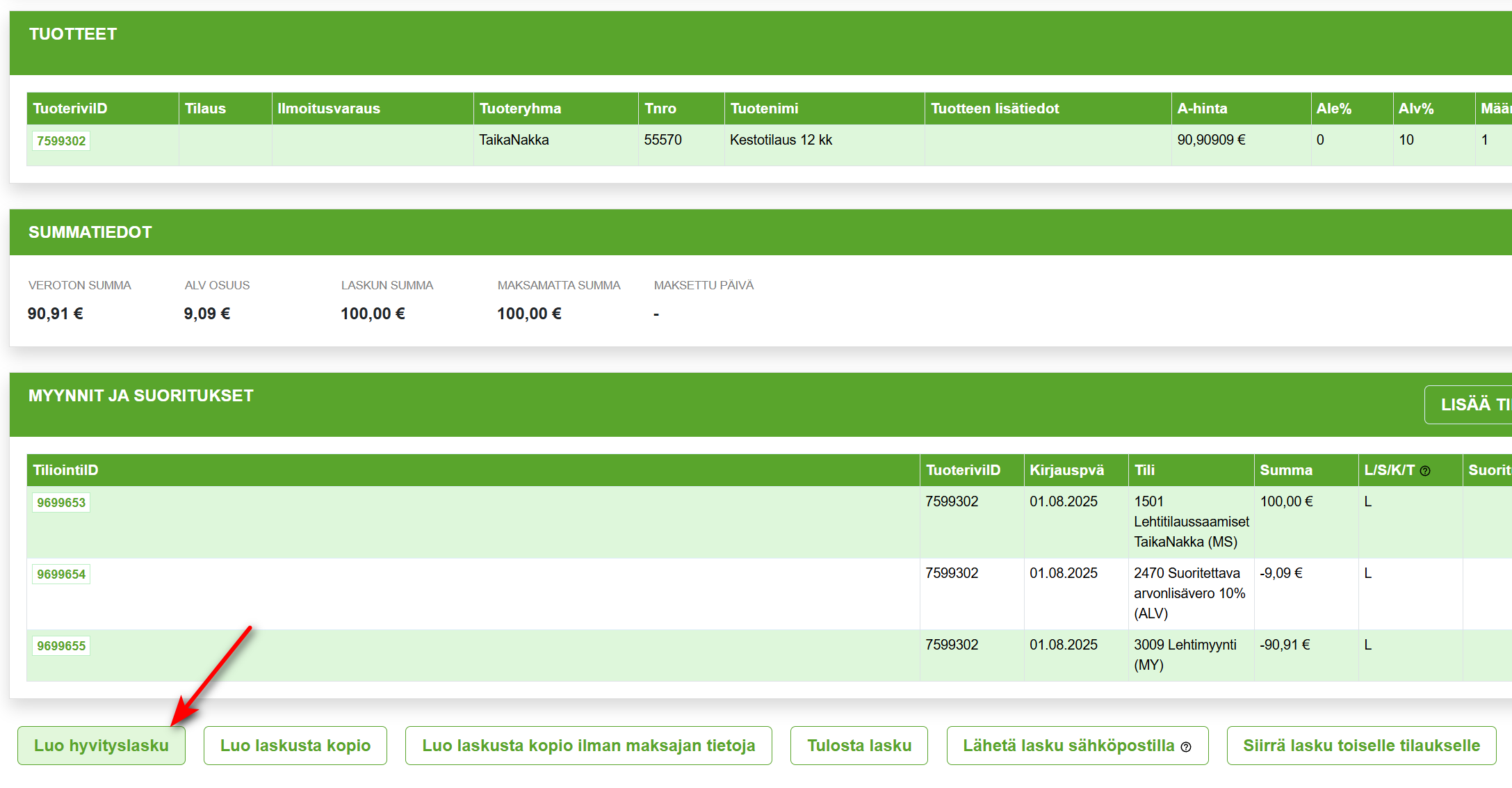The width and height of the screenshot is (1512, 788).
Task: Open product row ID 7599302 link
Action: pyautogui.click(x=61, y=141)
